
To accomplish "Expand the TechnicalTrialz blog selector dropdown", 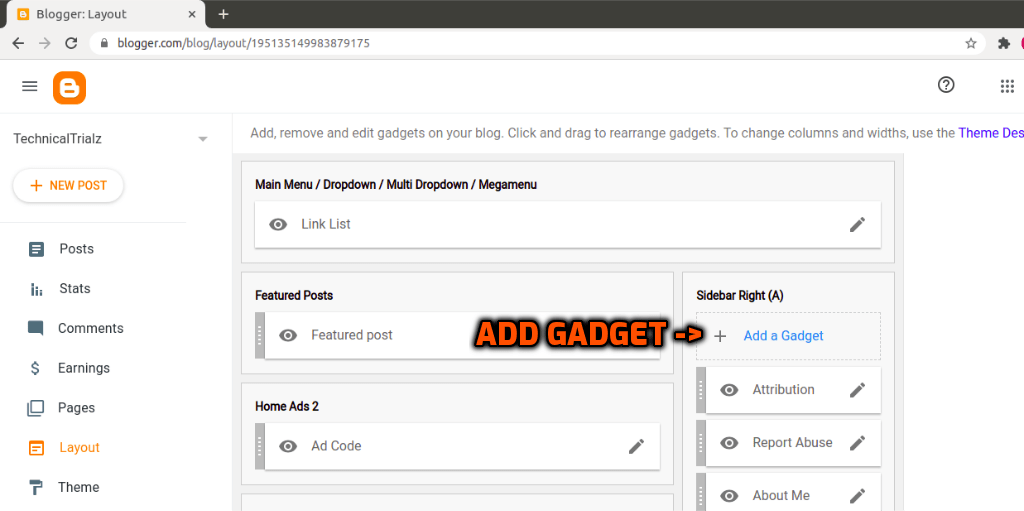I will click(202, 139).
